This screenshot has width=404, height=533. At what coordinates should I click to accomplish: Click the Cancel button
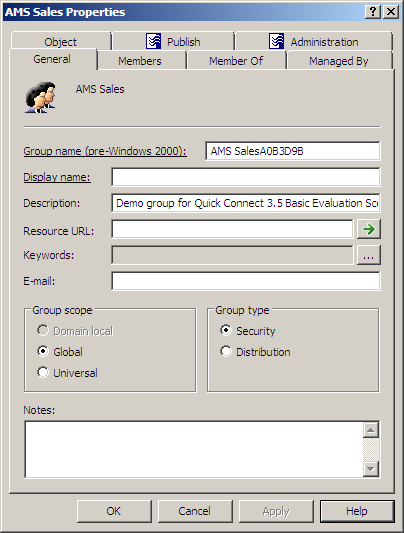tap(195, 511)
